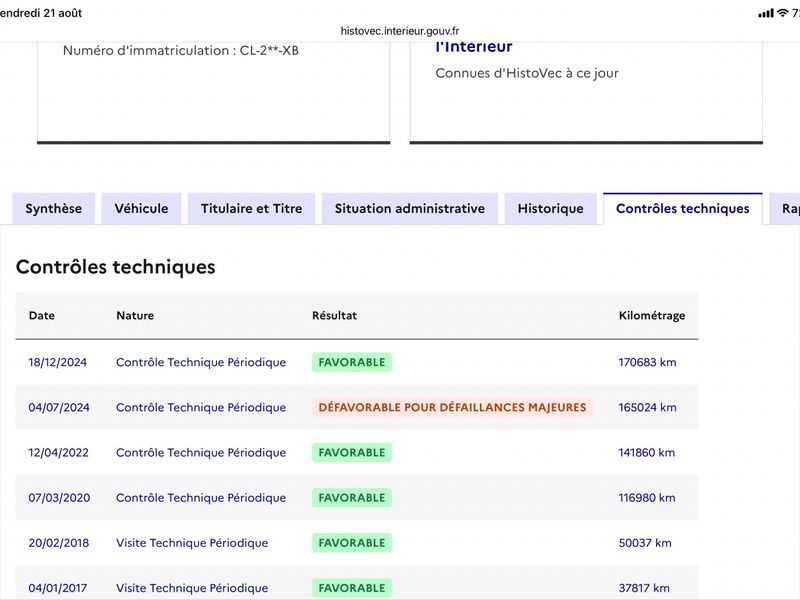This screenshot has width=800, height=600.
Task: Click the FAVORABLE badge for 12/04/2022
Action: click(352, 453)
